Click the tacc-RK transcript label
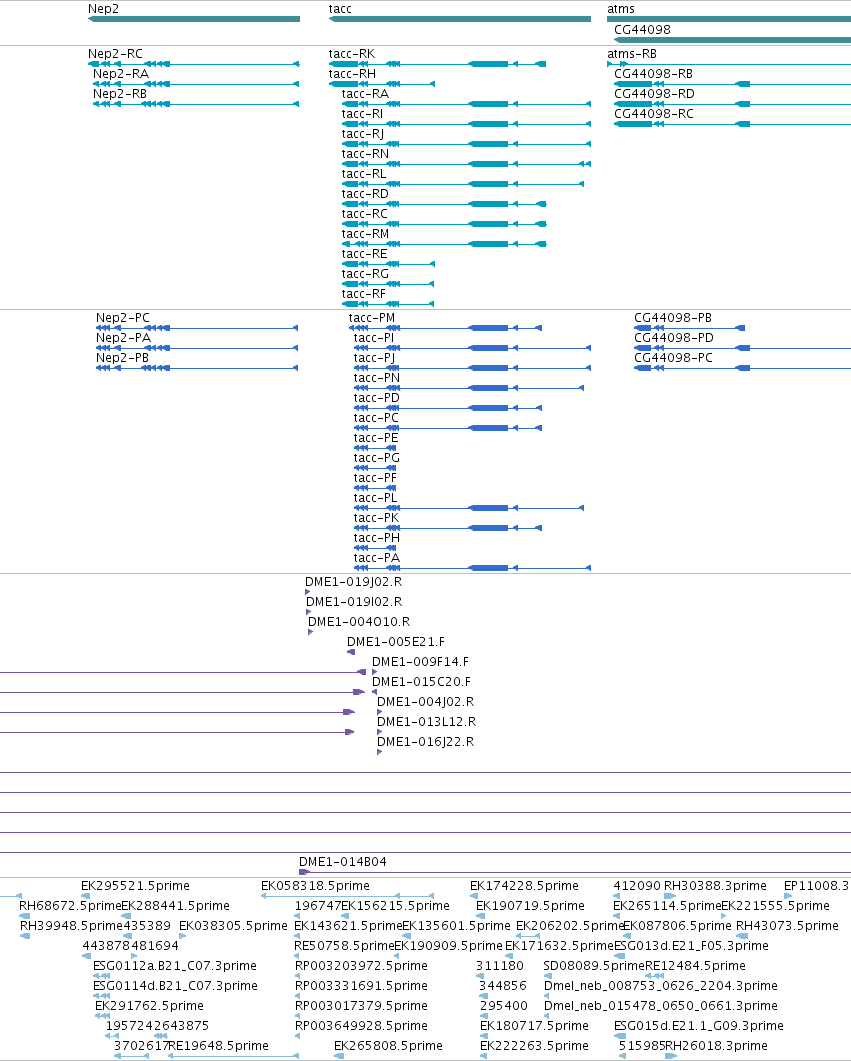The height and width of the screenshot is (1061, 851). [352, 53]
